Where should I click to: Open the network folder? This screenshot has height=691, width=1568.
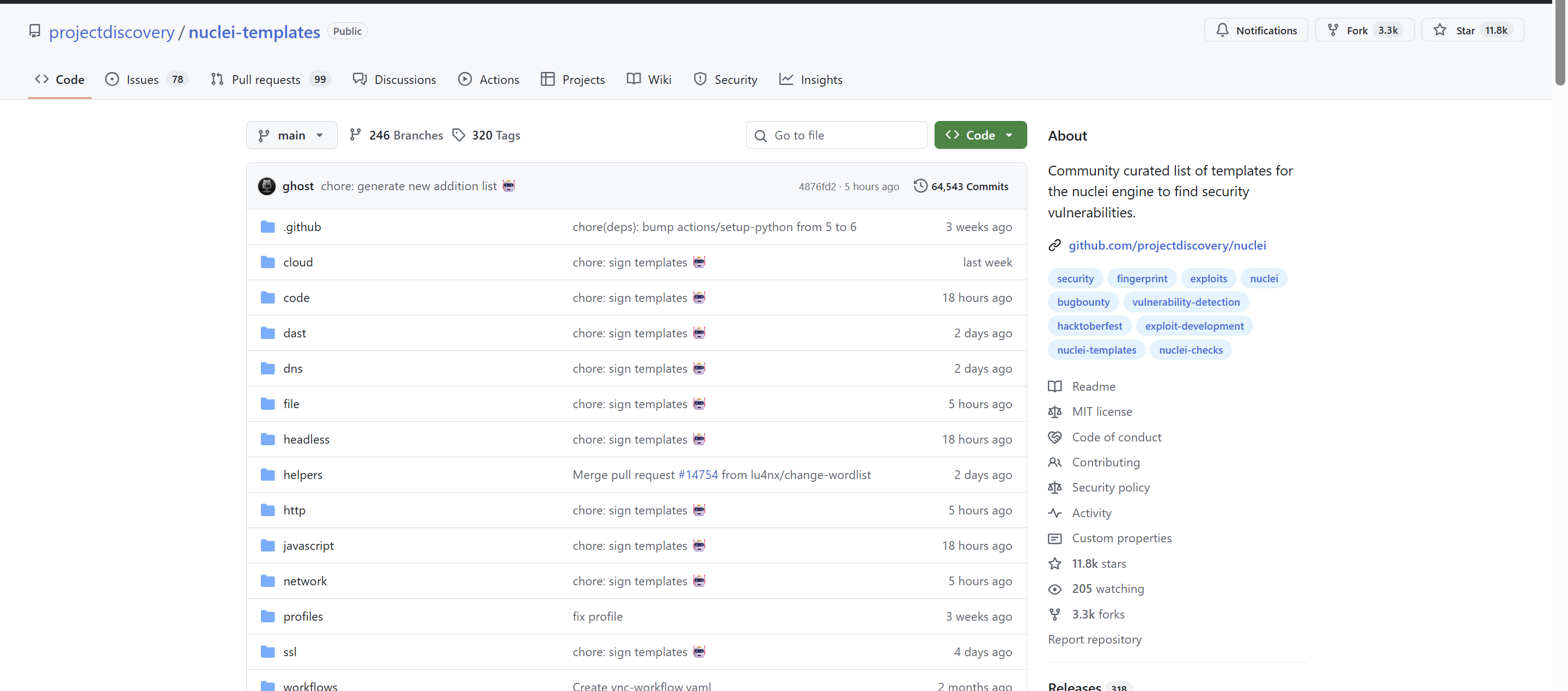(x=305, y=581)
